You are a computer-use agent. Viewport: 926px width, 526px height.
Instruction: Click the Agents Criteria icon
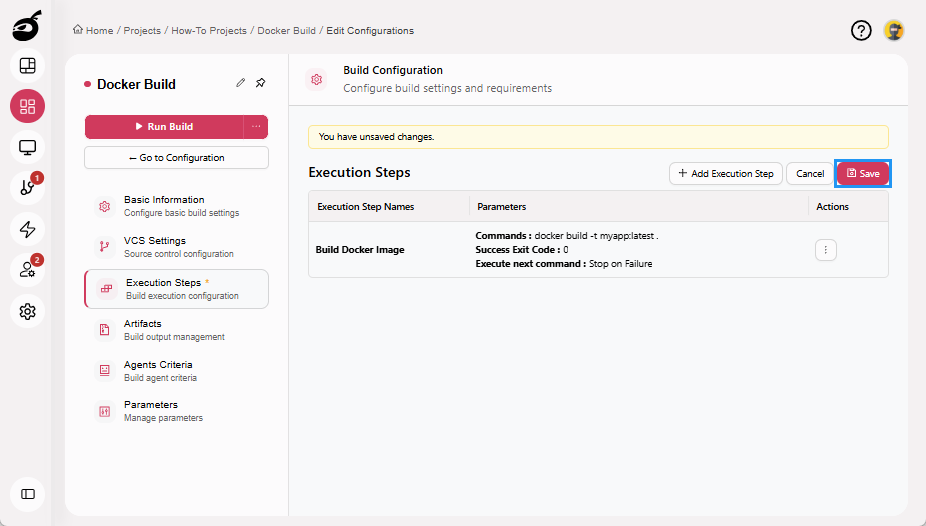pos(105,370)
